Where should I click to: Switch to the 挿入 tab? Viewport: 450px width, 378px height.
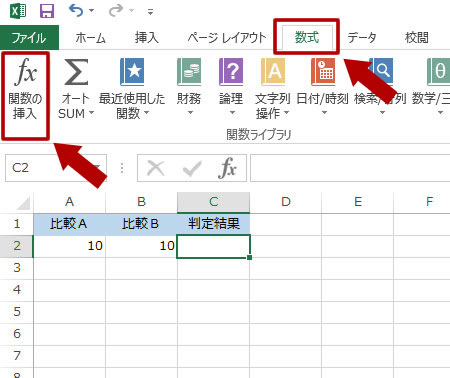(x=147, y=37)
